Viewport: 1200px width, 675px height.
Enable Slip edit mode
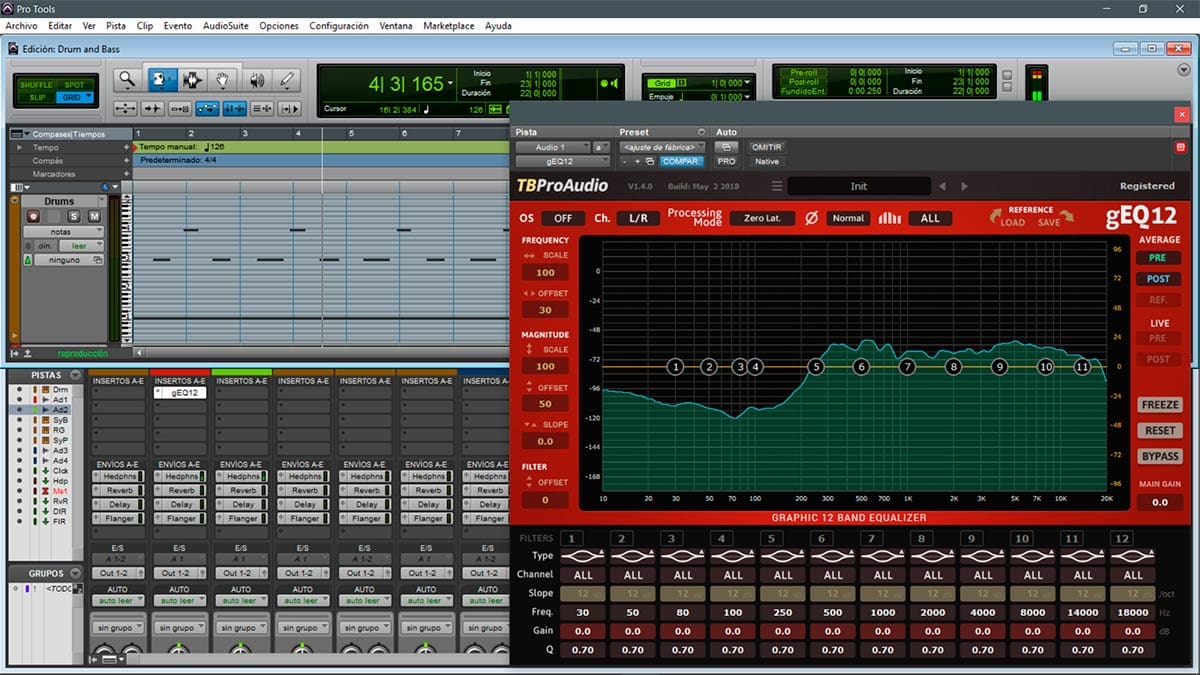(37, 97)
